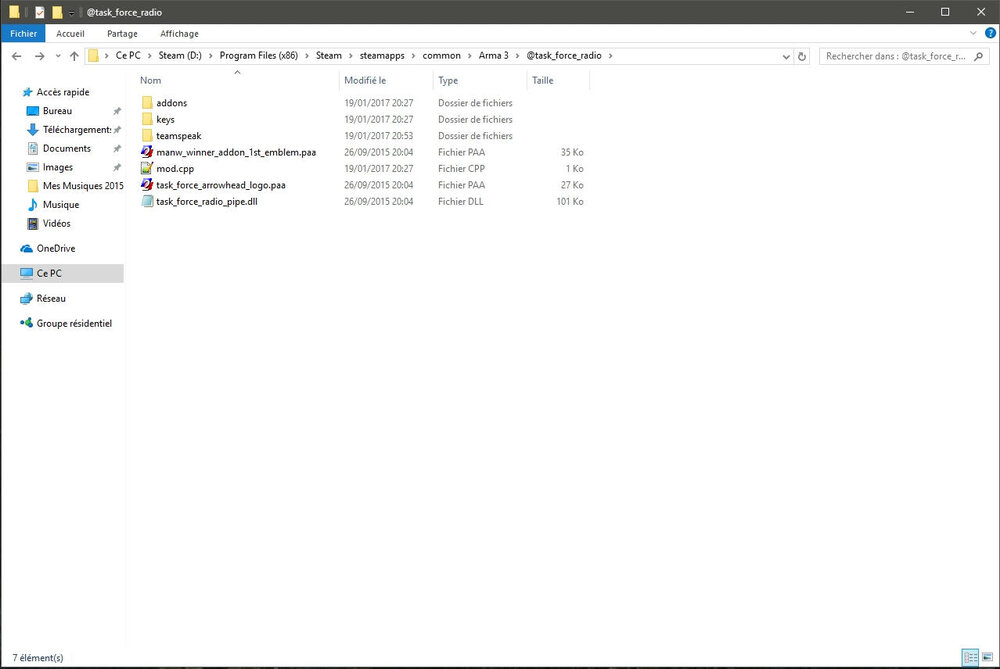Screen dimensions: 1000x669
Task: Select the teamspeak folder icon
Action: [x=147, y=136]
